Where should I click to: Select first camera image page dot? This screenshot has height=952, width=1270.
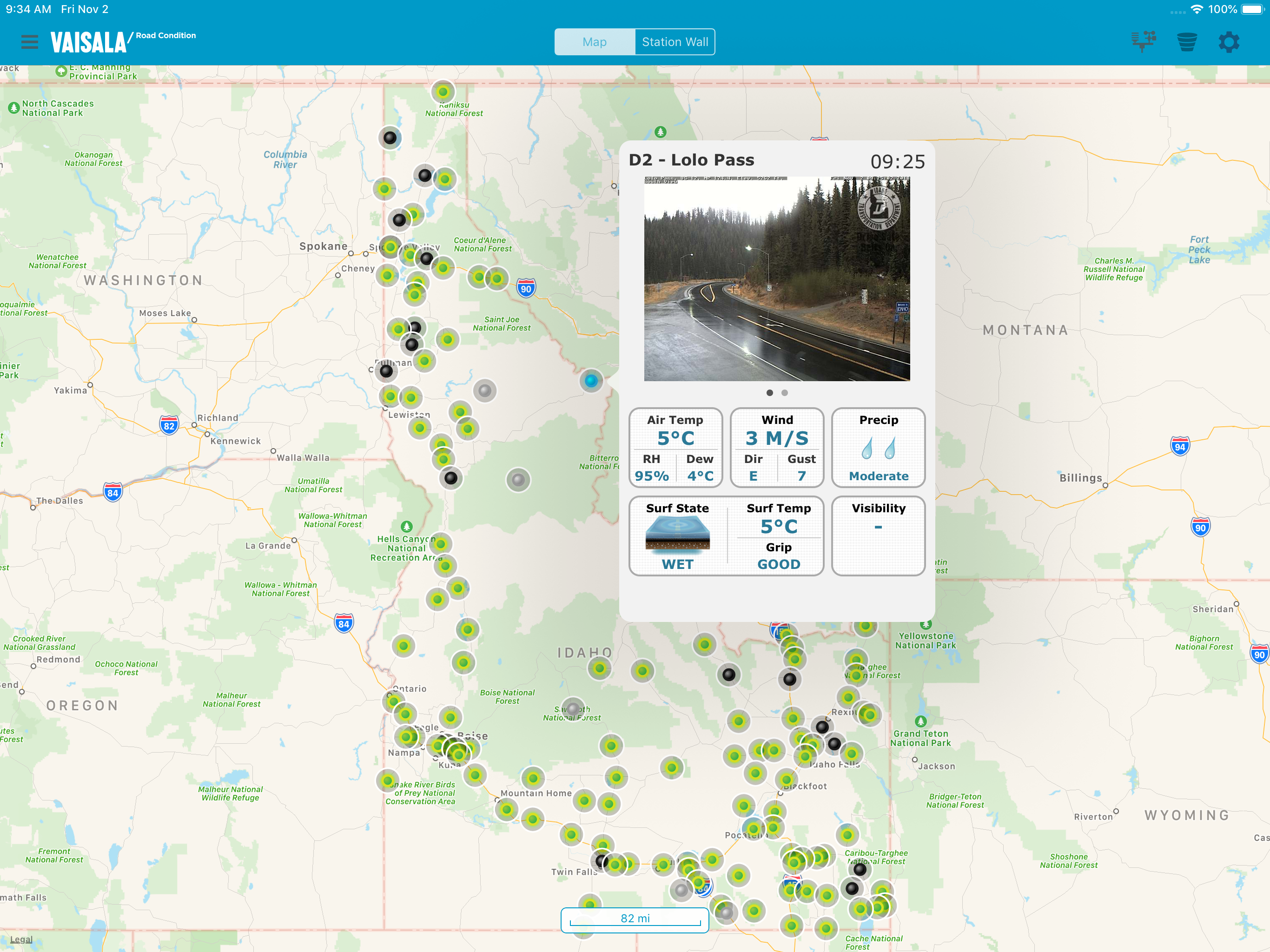click(x=769, y=393)
